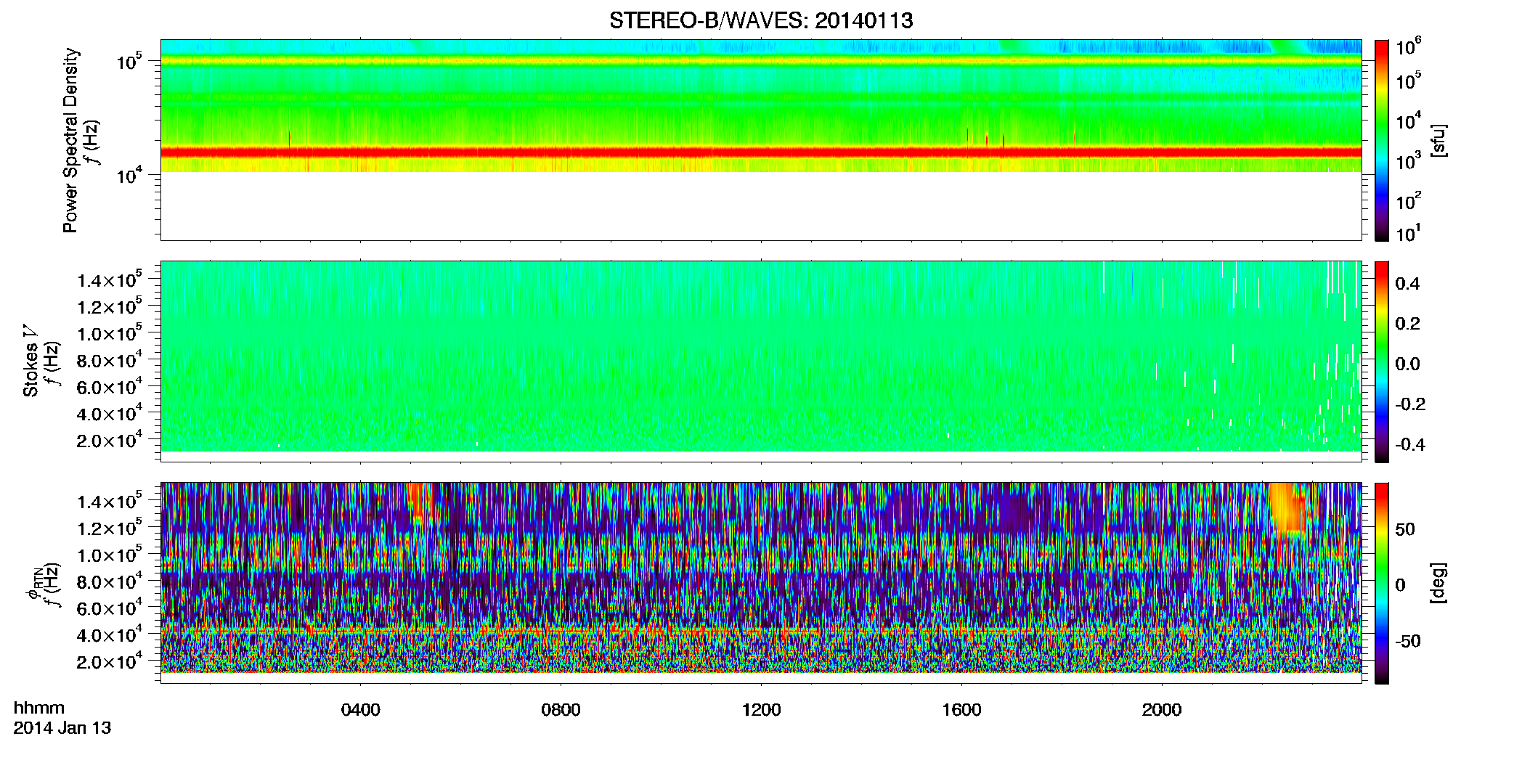Screen dimensions: 1522x784
Task: Click the phi RTN degrees colorbar
Action: click(x=1382, y=583)
